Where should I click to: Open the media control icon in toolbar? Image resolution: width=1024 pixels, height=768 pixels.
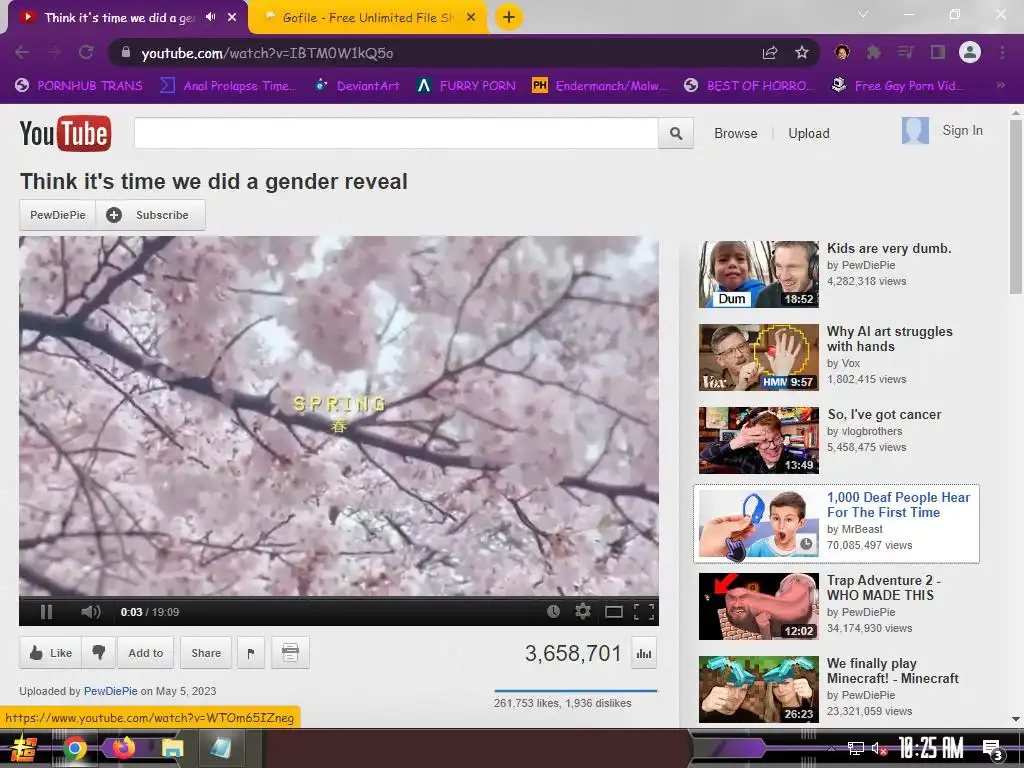905,52
